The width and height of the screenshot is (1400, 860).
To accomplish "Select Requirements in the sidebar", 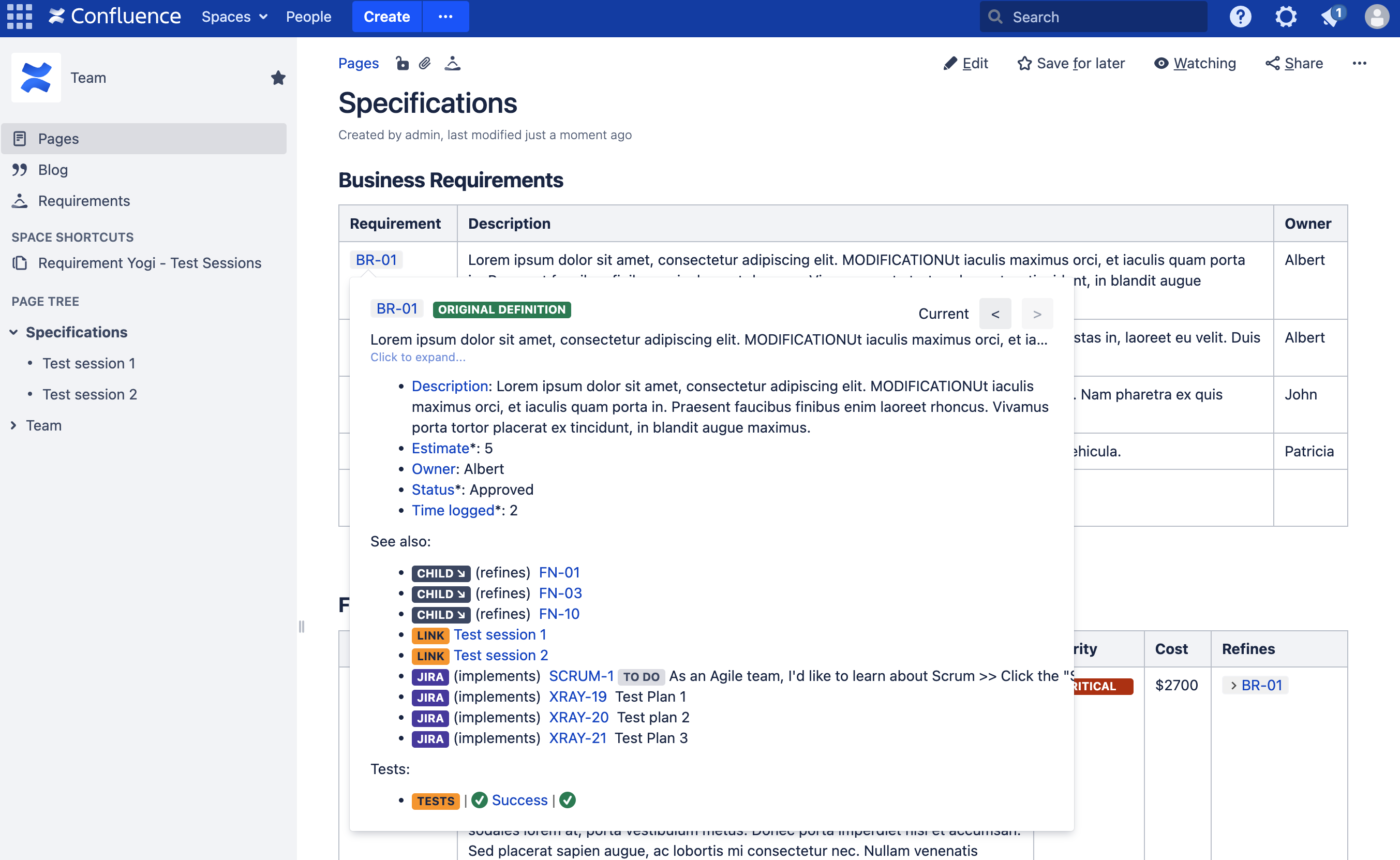I will coord(84,201).
